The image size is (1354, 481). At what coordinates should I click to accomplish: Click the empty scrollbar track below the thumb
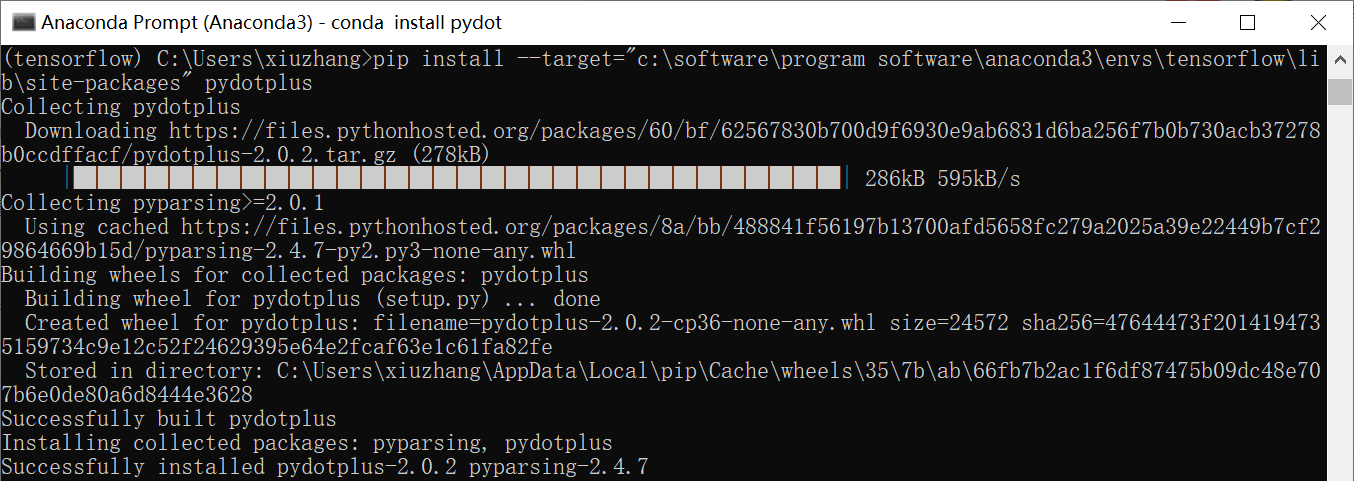(1340, 290)
